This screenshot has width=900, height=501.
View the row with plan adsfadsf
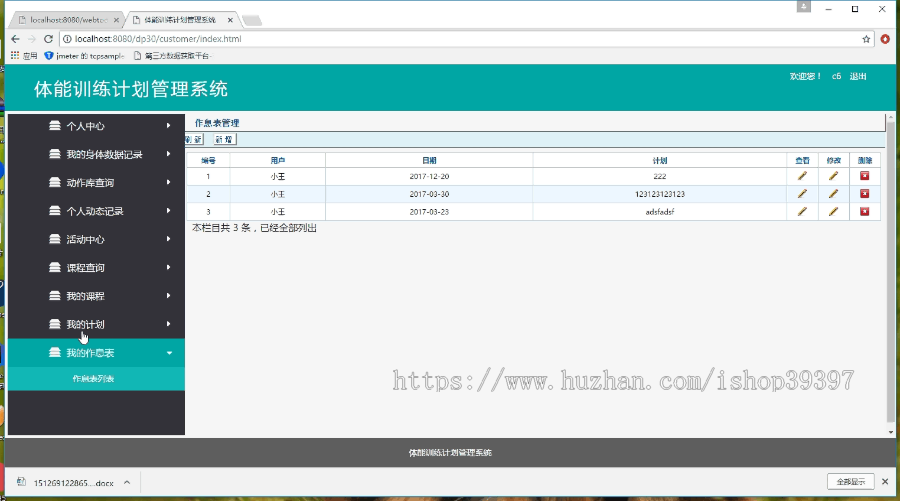[802, 212]
